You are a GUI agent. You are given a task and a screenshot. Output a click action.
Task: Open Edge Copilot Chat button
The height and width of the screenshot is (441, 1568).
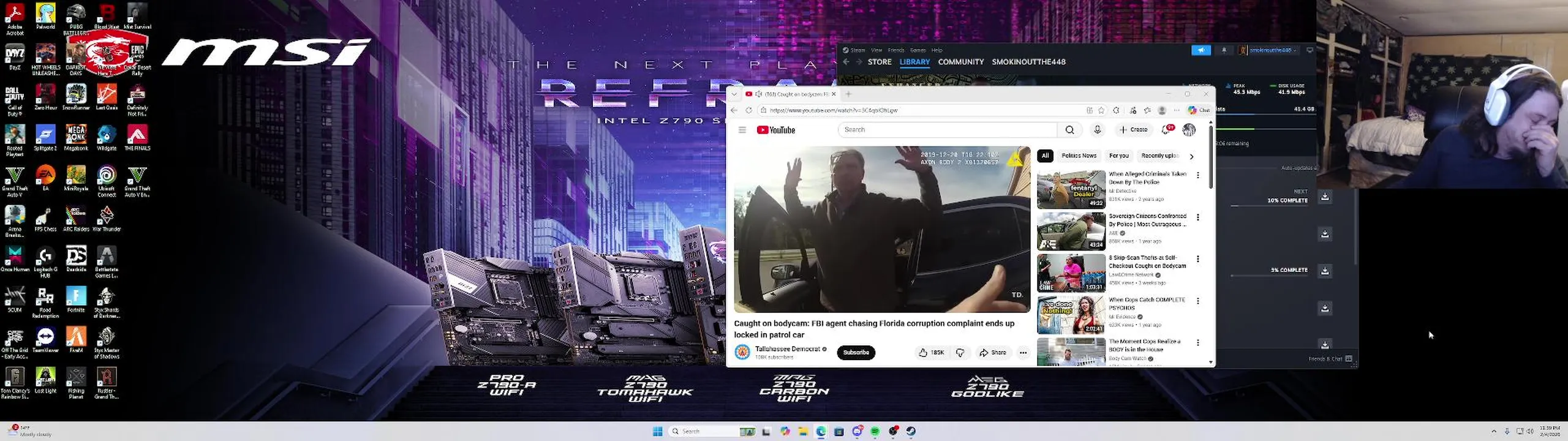1199,110
